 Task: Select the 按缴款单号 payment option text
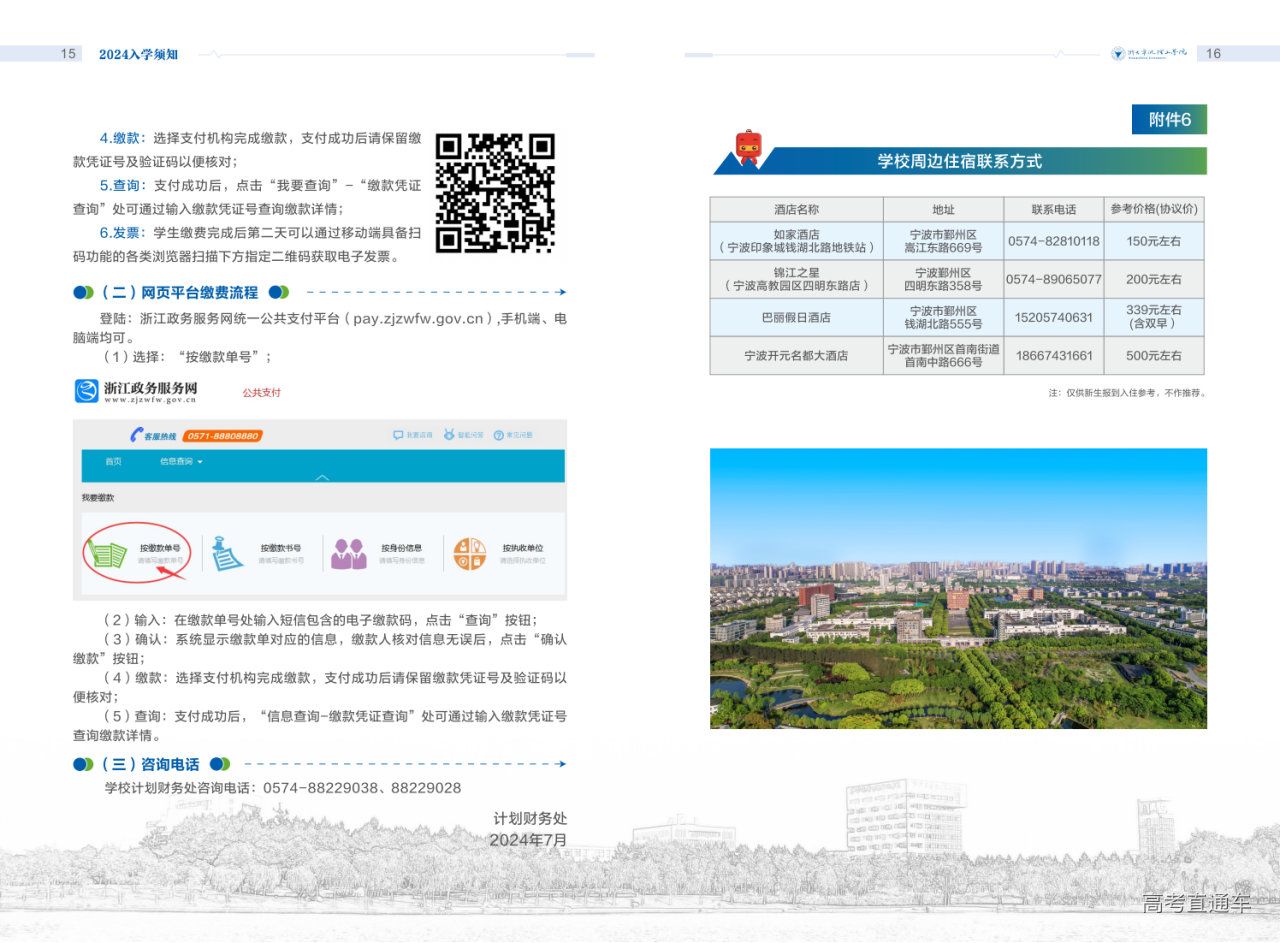pyautogui.click(x=160, y=548)
